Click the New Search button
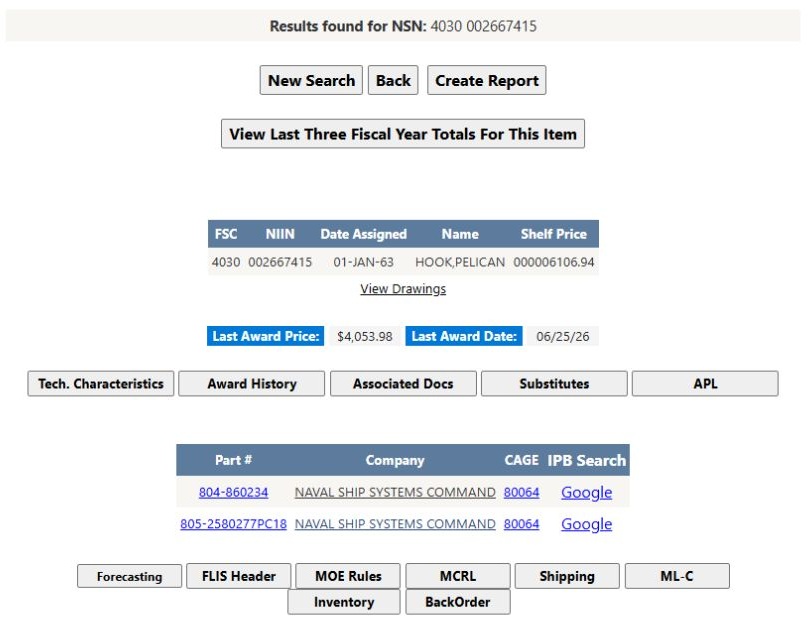This screenshot has width=810, height=625. pyautogui.click(x=311, y=80)
